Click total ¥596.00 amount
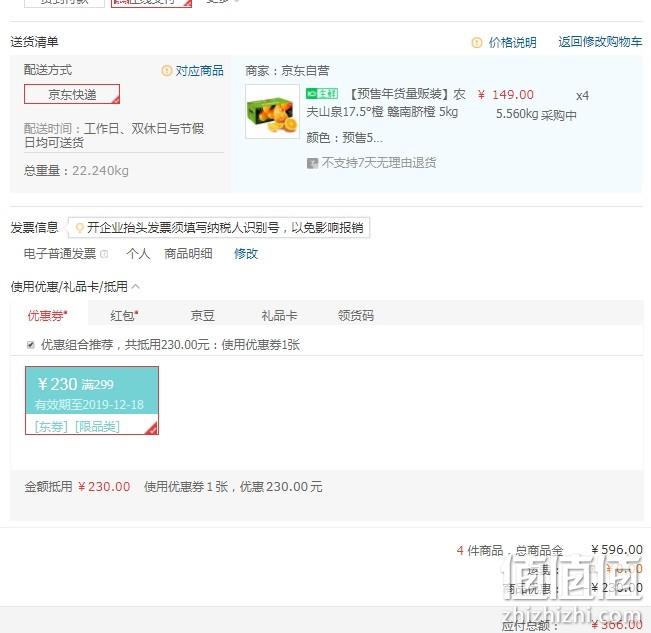 point(617,550)
